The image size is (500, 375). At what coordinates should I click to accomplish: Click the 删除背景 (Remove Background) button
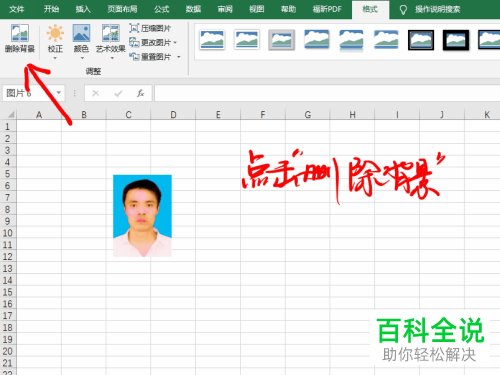20,38
